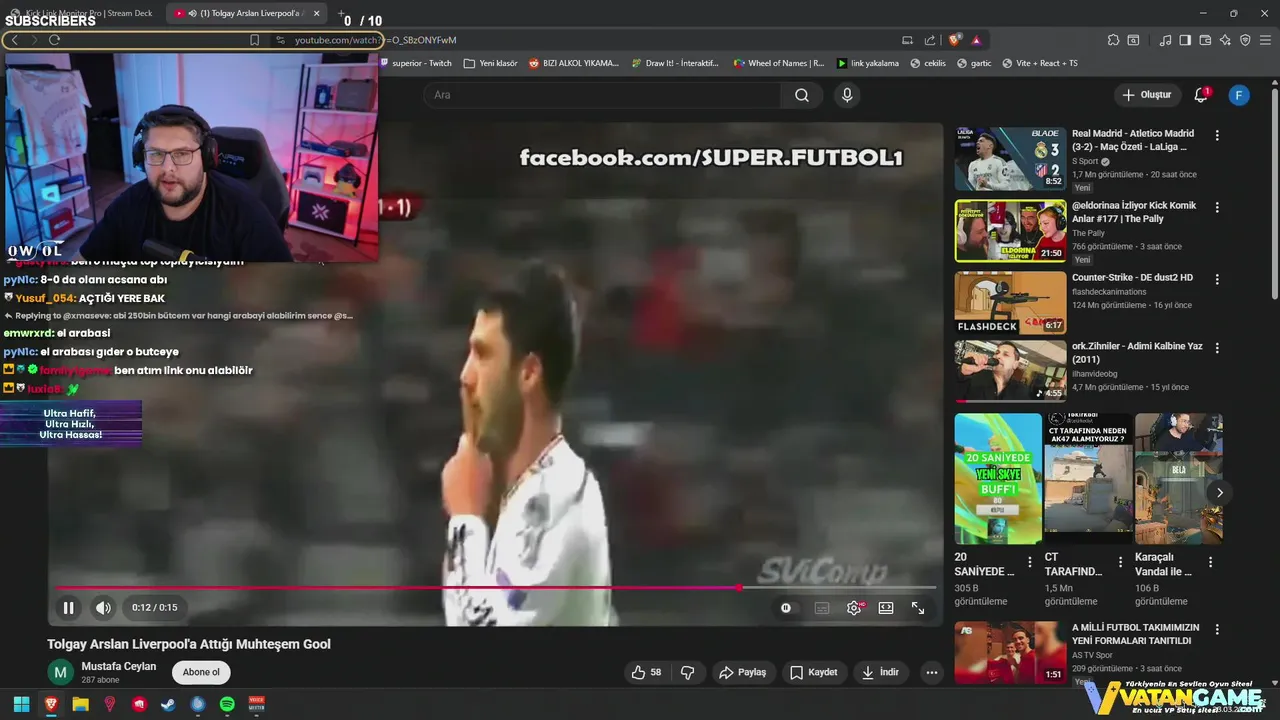Mute the video with the speaker icon

[x=103, y=607]
